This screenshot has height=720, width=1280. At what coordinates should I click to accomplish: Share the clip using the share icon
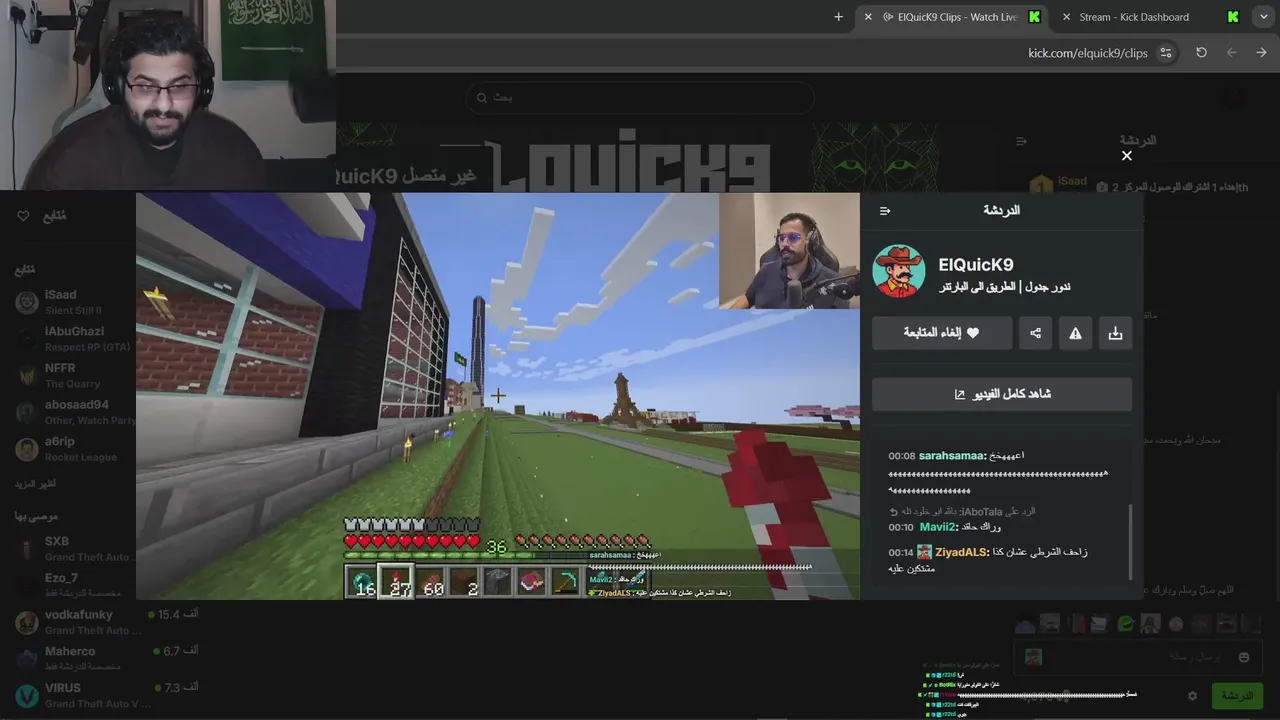1035,333
